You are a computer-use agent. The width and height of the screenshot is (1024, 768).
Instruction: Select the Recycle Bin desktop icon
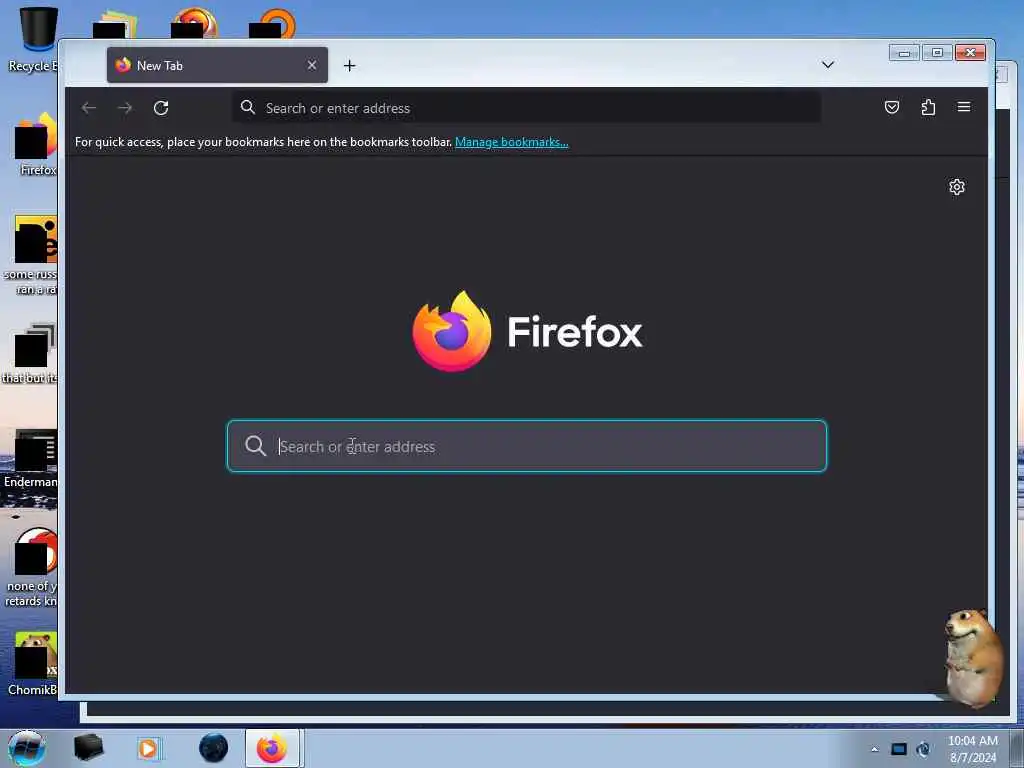(x=33, y=39)
